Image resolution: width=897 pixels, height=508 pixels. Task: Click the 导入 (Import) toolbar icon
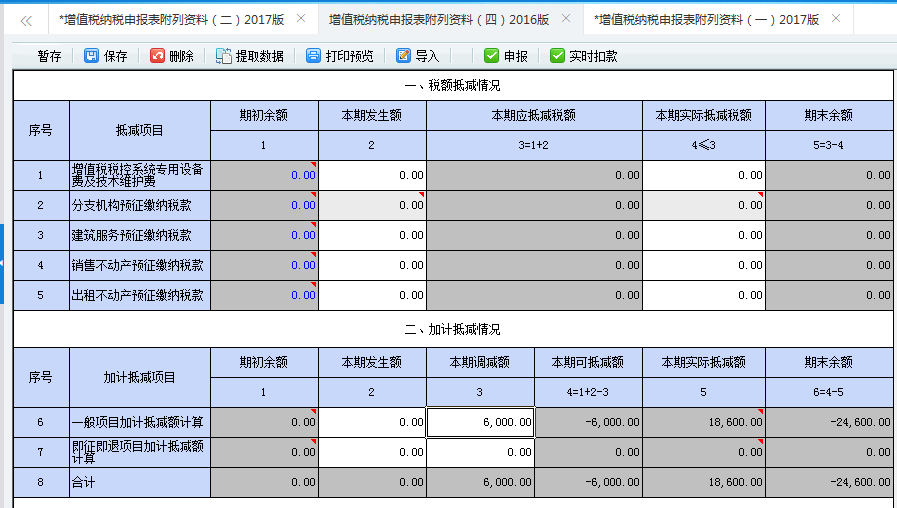pos(404,56)
